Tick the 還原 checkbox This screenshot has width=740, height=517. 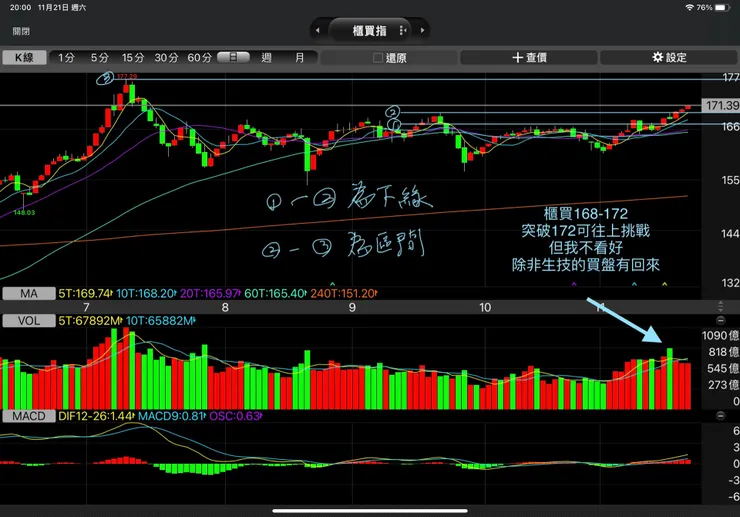378,58
